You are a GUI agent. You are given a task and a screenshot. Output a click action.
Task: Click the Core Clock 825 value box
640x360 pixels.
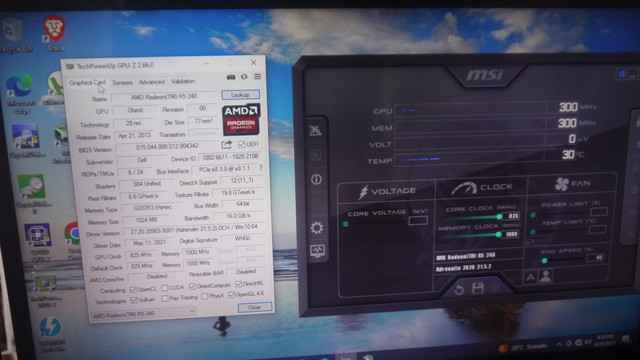pyautogui.click(x=512, y=216)
